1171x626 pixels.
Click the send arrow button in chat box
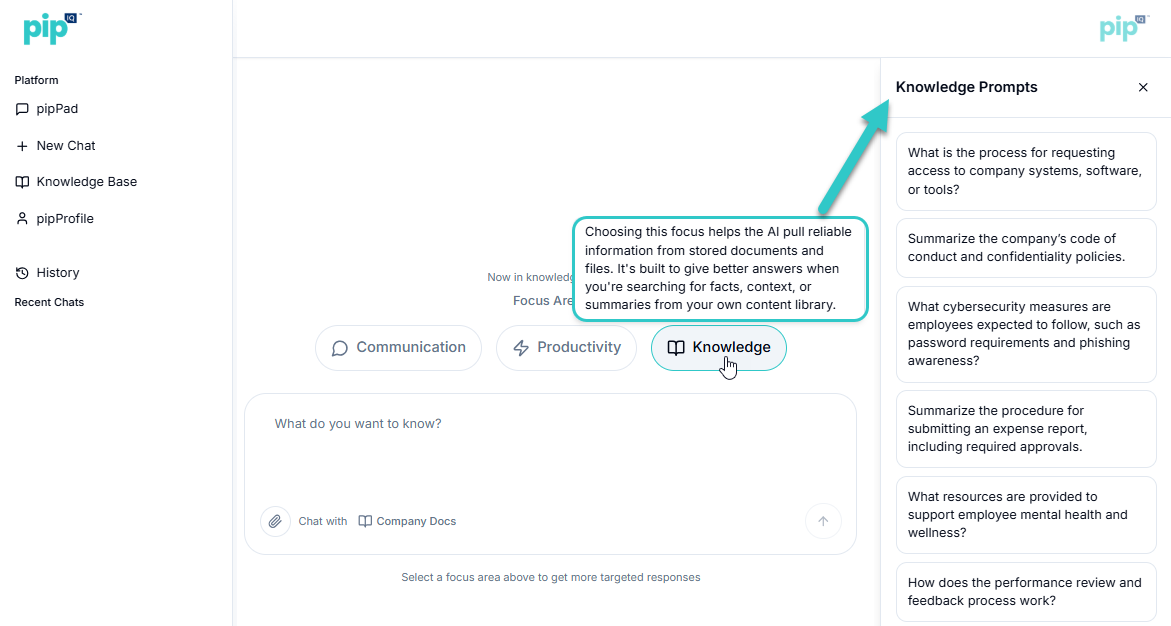pyautogui.click(x=823, y=521)
